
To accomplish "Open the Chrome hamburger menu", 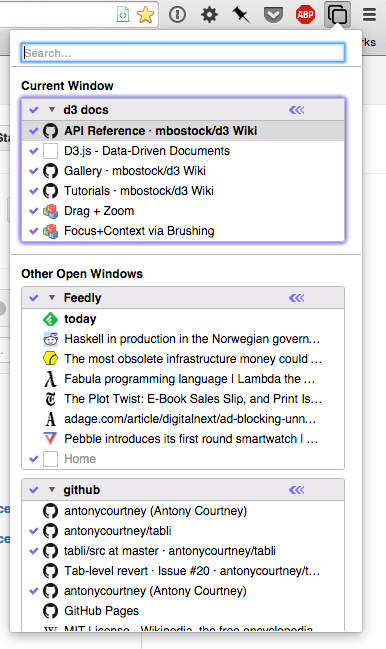I will (369, 15).
